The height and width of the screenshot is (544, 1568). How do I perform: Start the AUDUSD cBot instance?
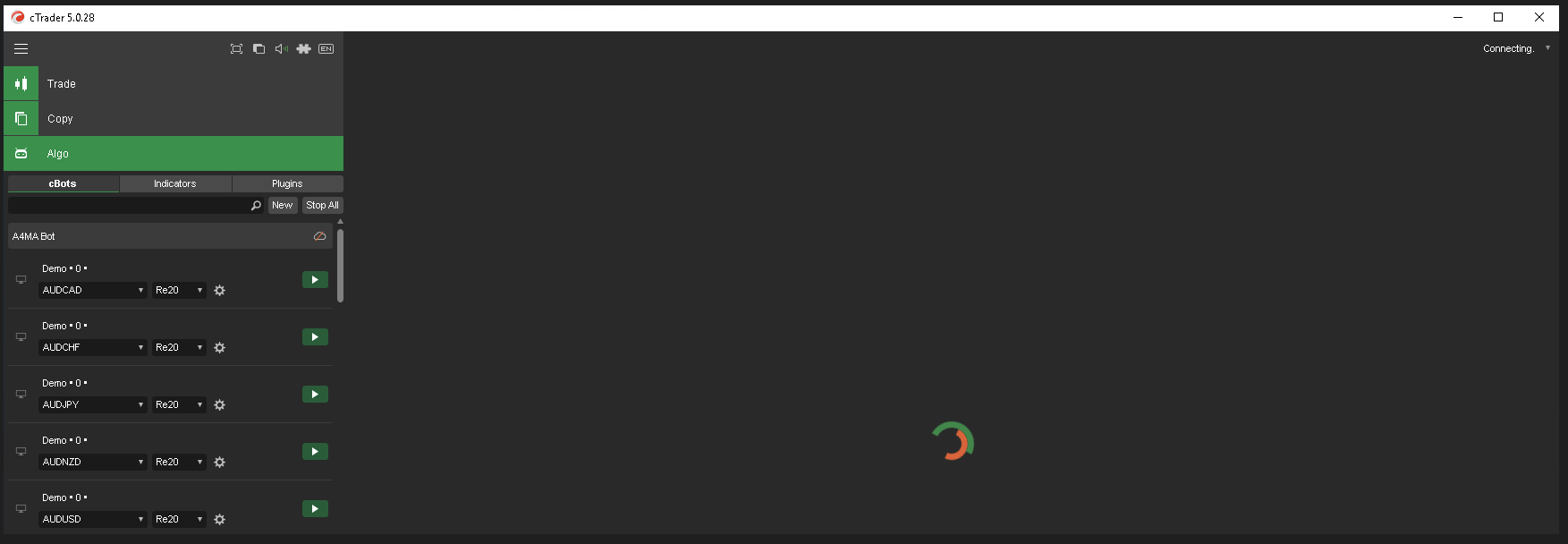point(315,509)
